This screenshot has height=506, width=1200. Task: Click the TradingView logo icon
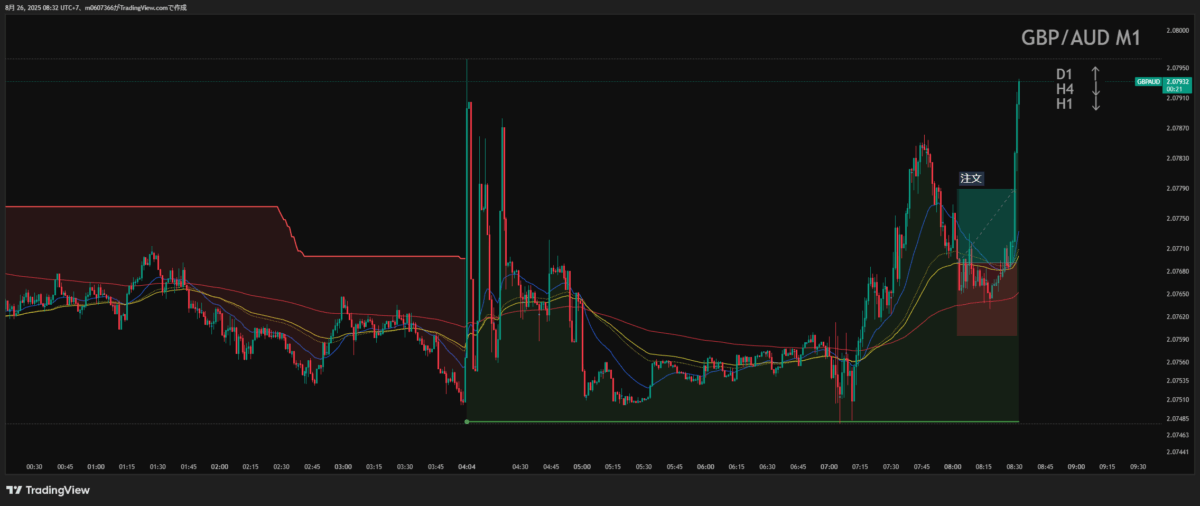click(14, 490)
